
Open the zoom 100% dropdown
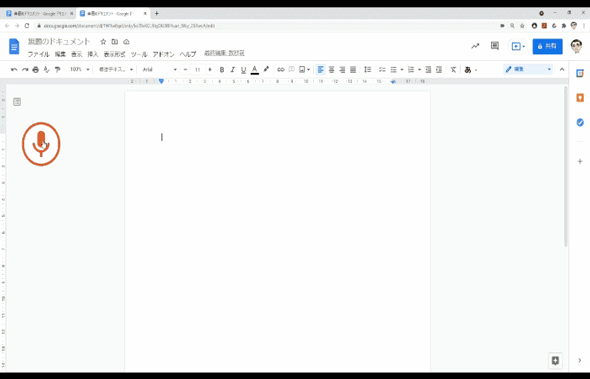80,70
